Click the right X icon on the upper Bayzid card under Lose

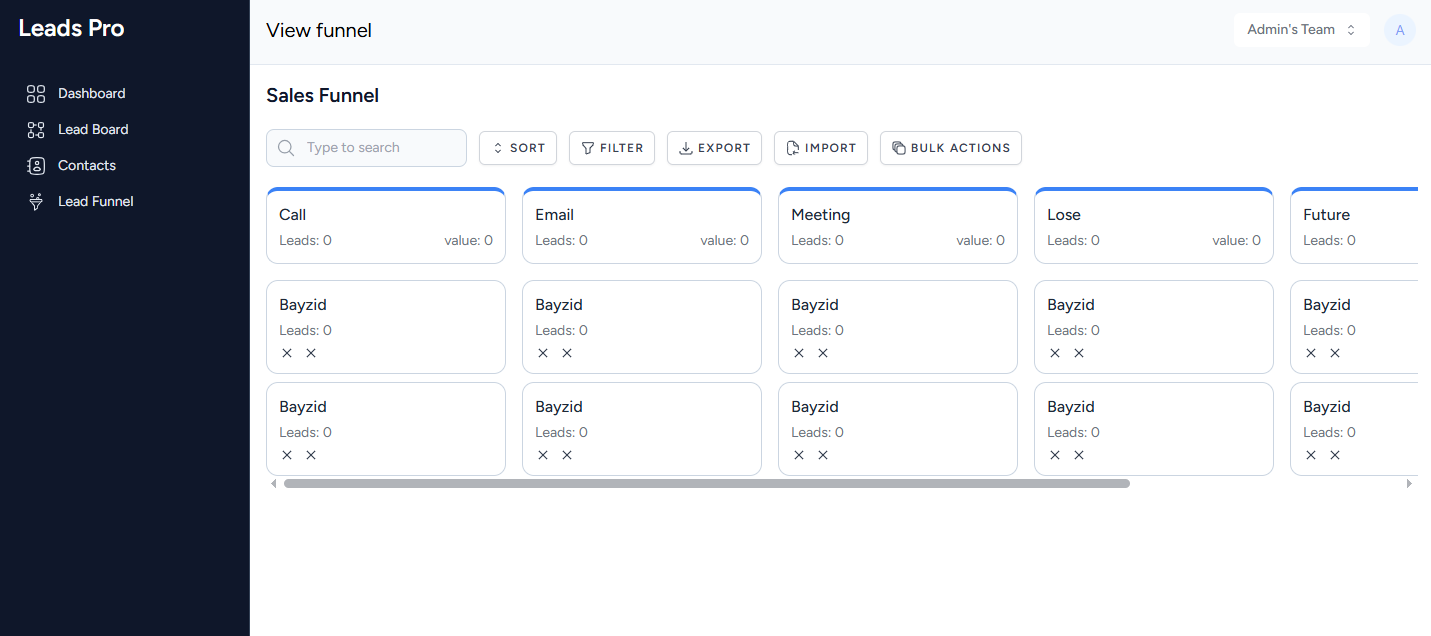point(1079,353)
